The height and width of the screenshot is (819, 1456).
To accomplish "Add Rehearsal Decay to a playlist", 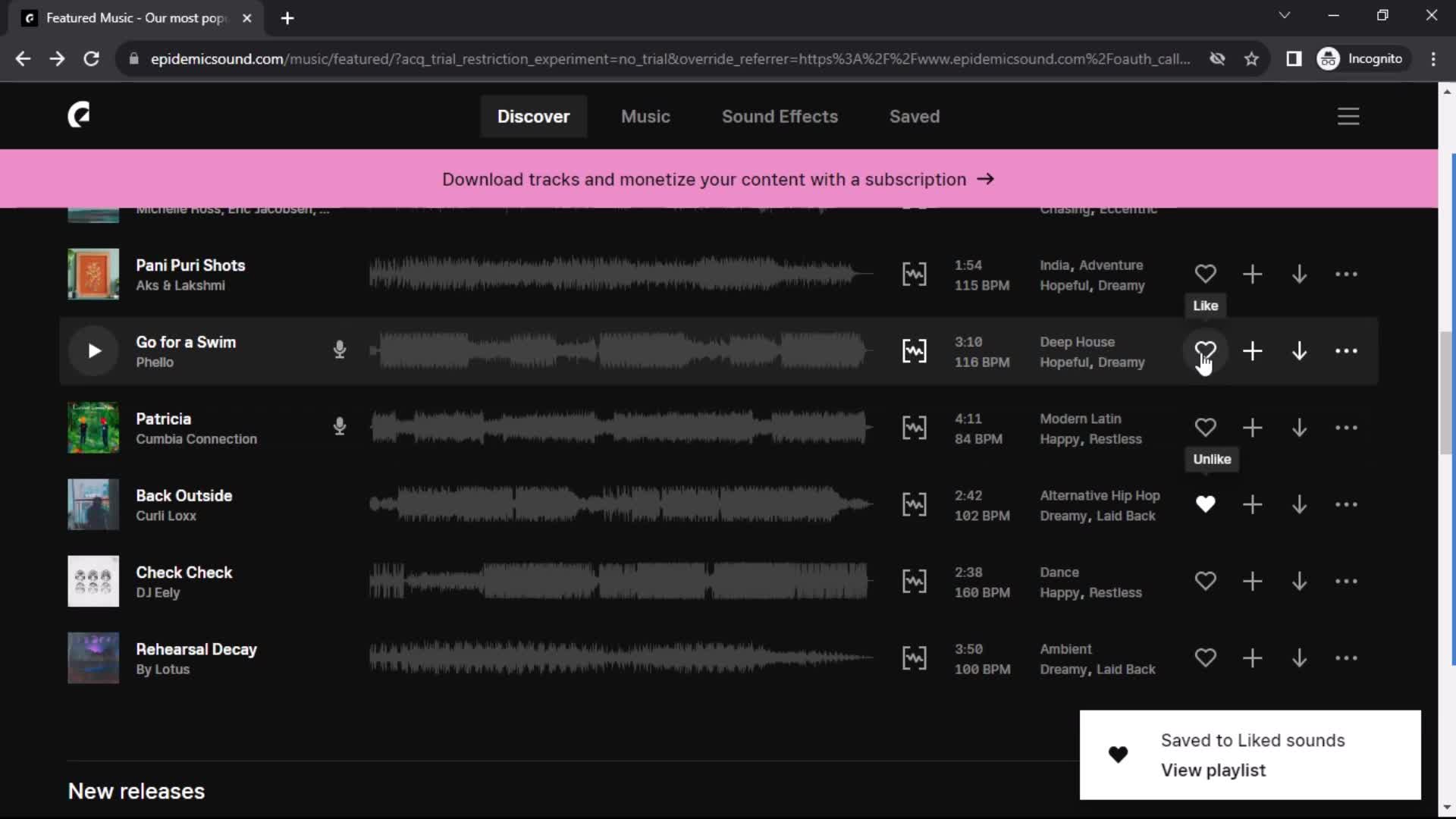I will click(1253, 657).
